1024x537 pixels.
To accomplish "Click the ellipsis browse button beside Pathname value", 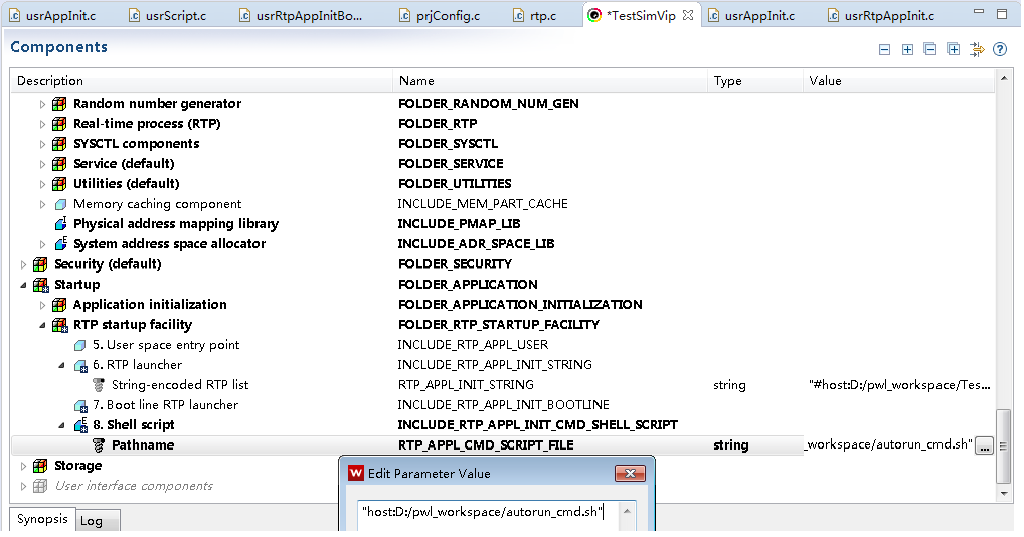I will tap(985, 446).
